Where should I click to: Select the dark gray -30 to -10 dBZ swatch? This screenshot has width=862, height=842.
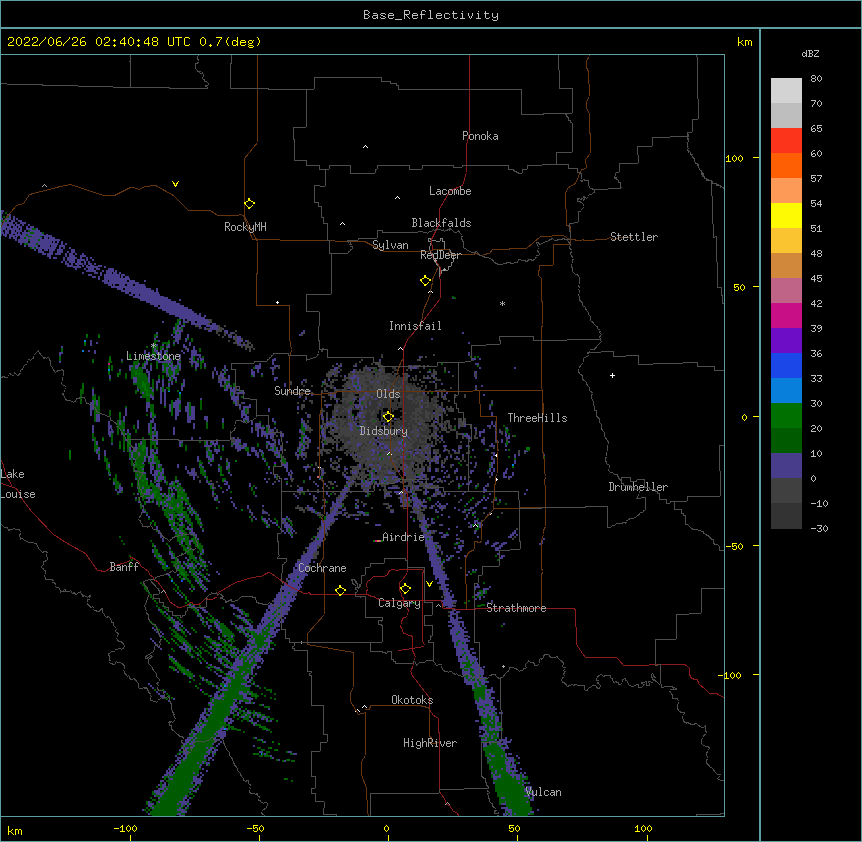click(x=786, y=516)
